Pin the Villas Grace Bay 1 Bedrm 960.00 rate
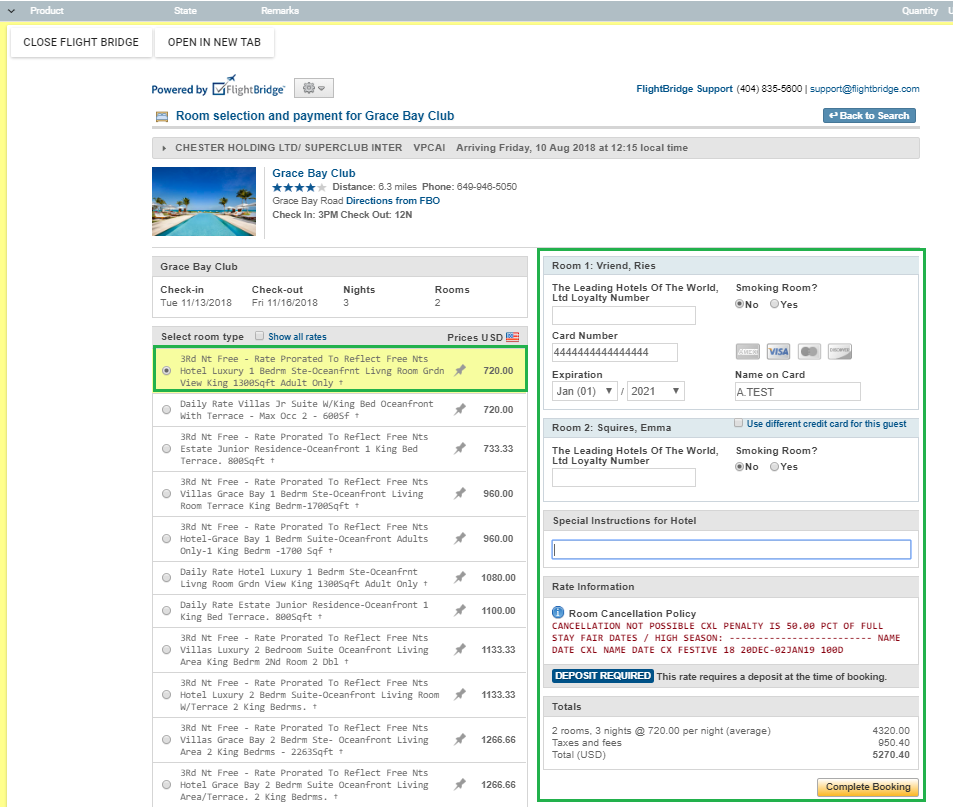This screenshot has width=953, height=807. (460, 493)
